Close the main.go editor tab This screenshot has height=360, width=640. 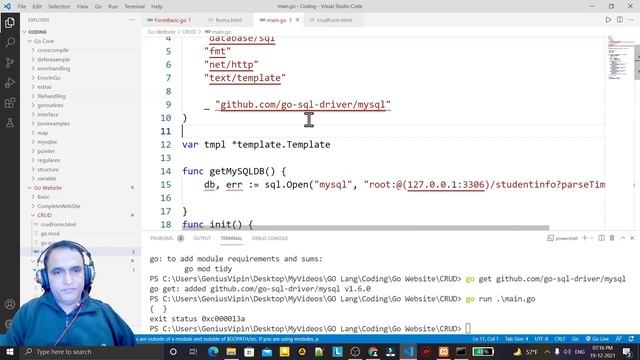pyautogui.click(x=298, y=20)
